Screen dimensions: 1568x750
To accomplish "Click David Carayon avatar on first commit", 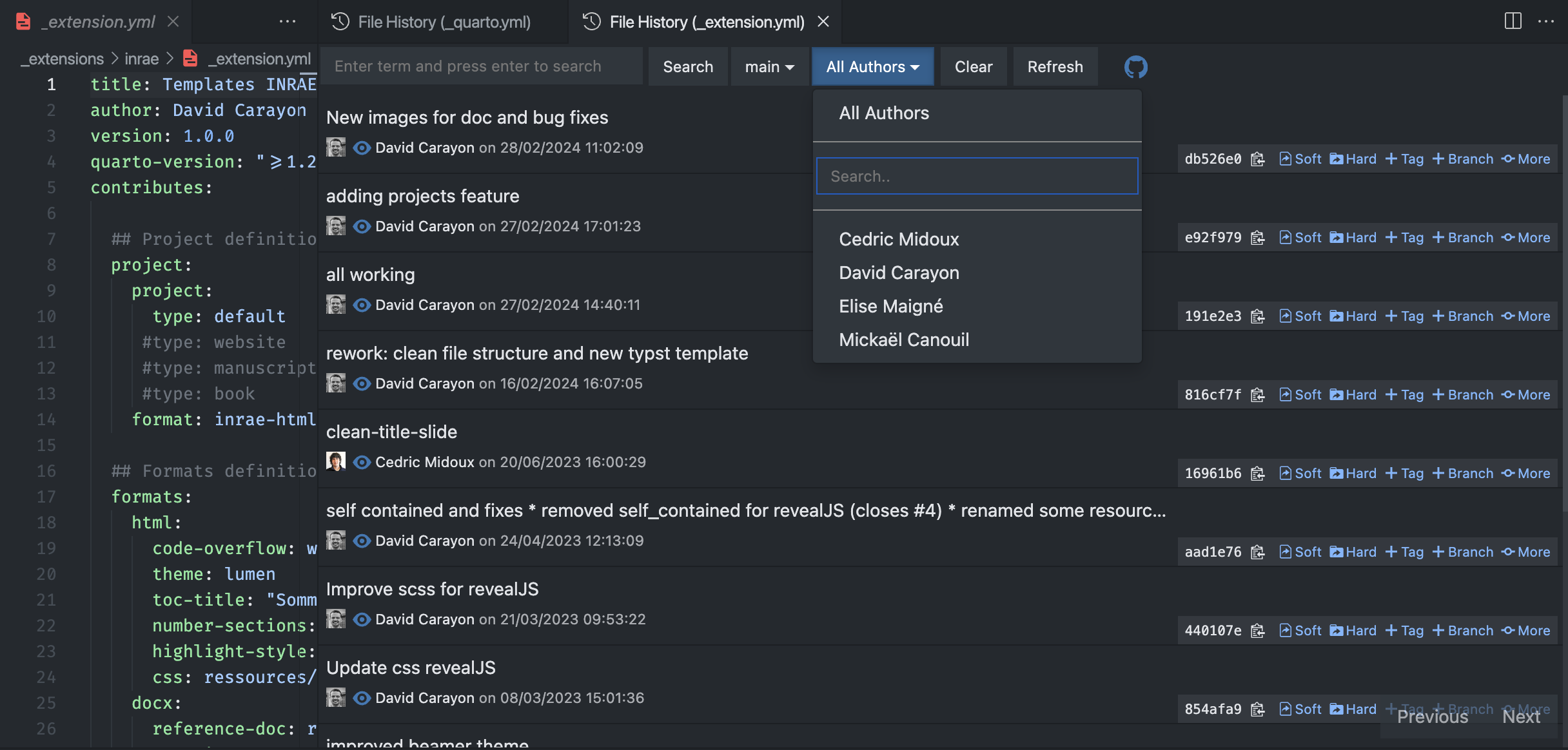I will click(336, 148).
